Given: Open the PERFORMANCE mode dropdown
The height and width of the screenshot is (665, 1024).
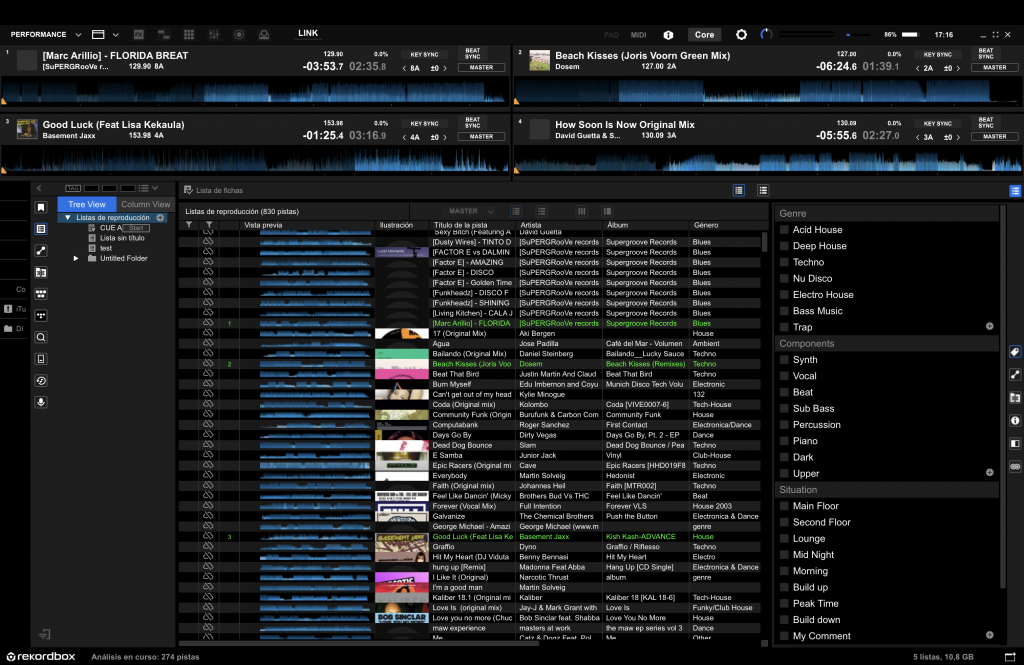Looking at the screenshot, I should click(x=45, y=34).
